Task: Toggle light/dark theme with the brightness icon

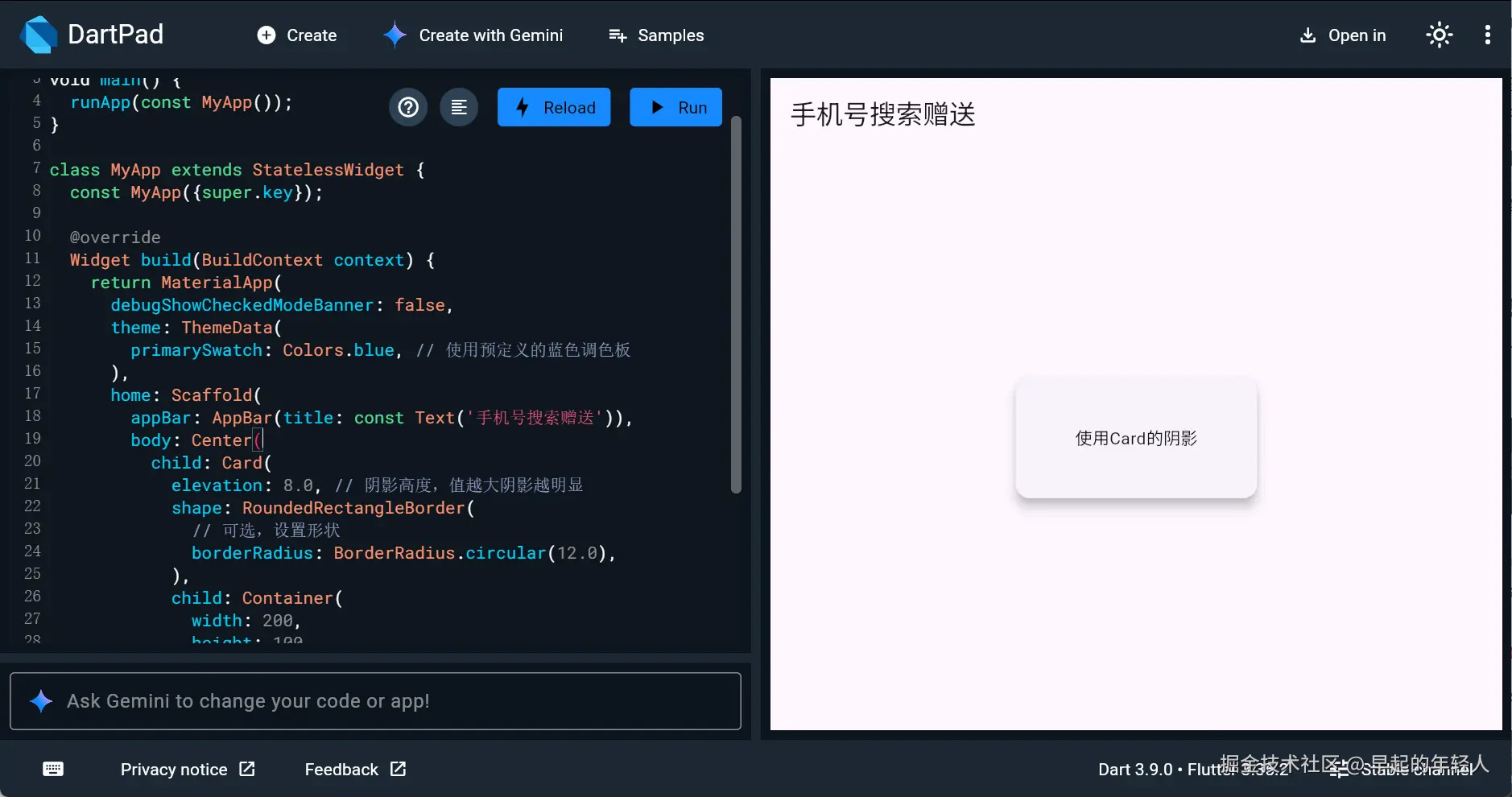Action: [1439, 35]
